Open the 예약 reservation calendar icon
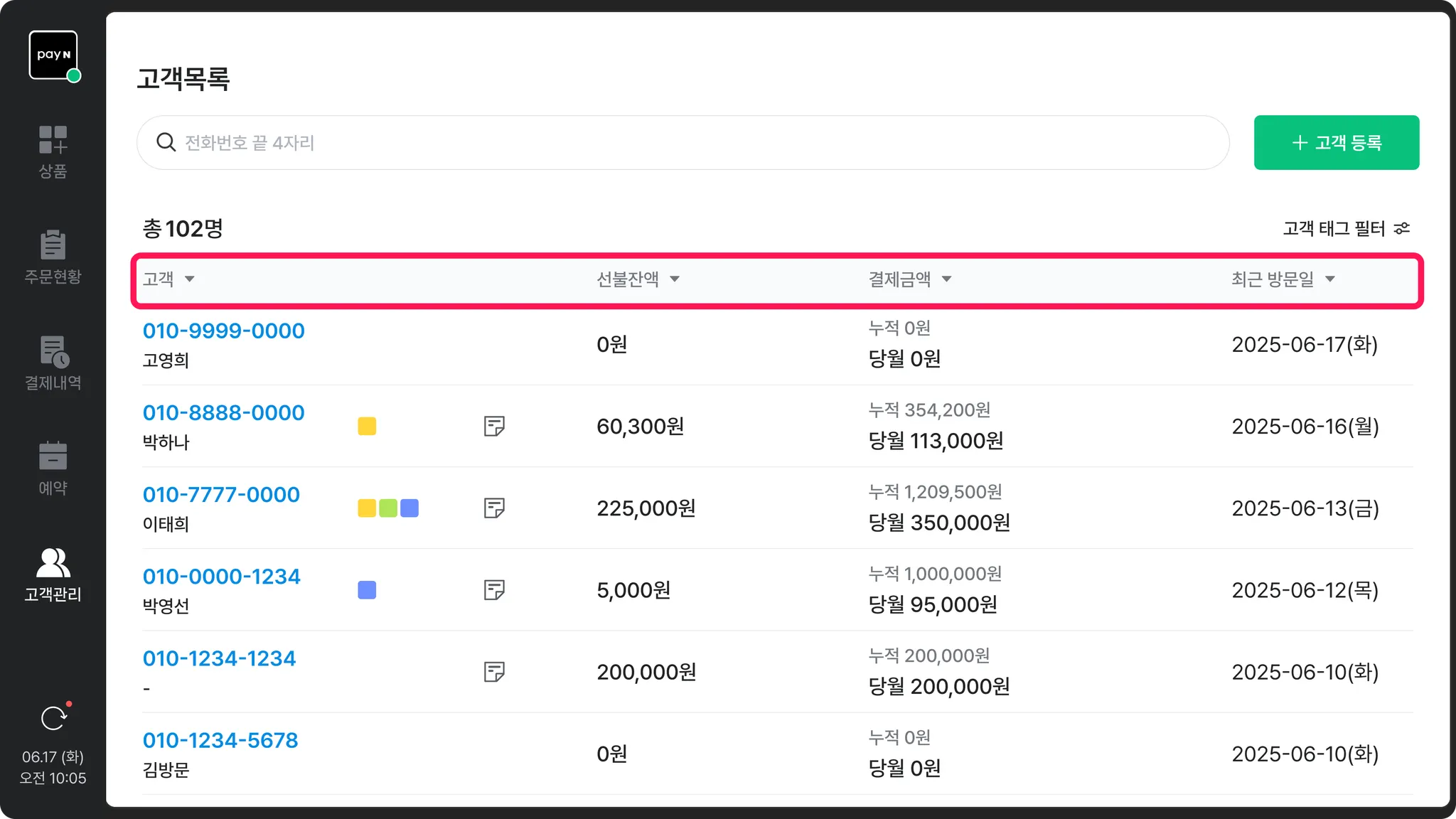The height and width of the screenshot is (819, 1456). [x=53, y=456]
